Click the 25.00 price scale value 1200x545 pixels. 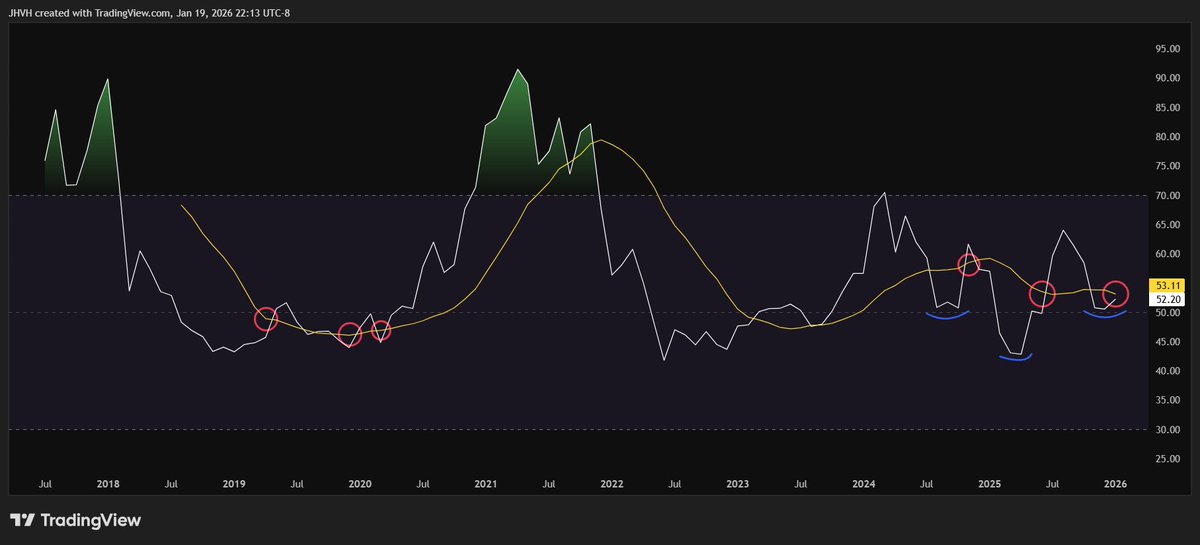[x=1168, y=459]
